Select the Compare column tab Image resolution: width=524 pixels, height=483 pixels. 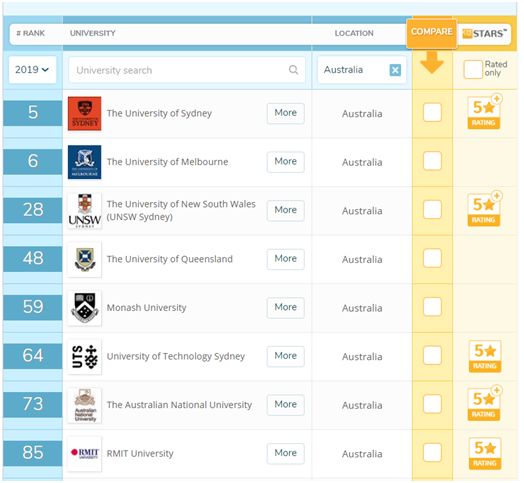click(x=431, y=32)
